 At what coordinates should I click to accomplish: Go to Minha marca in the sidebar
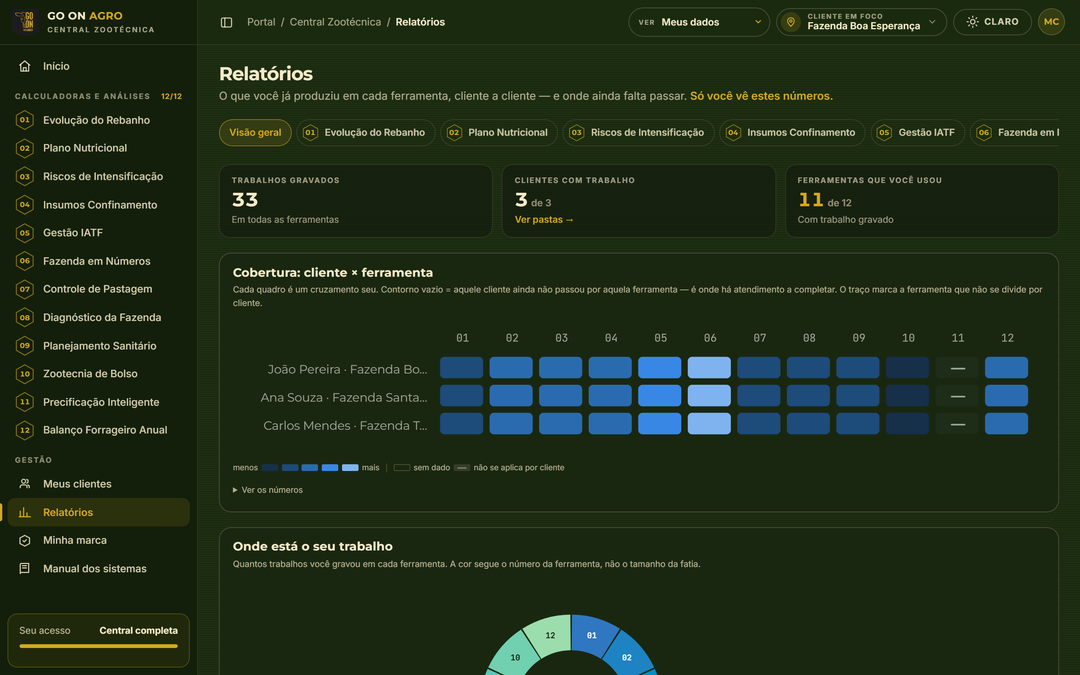(98, 541)
